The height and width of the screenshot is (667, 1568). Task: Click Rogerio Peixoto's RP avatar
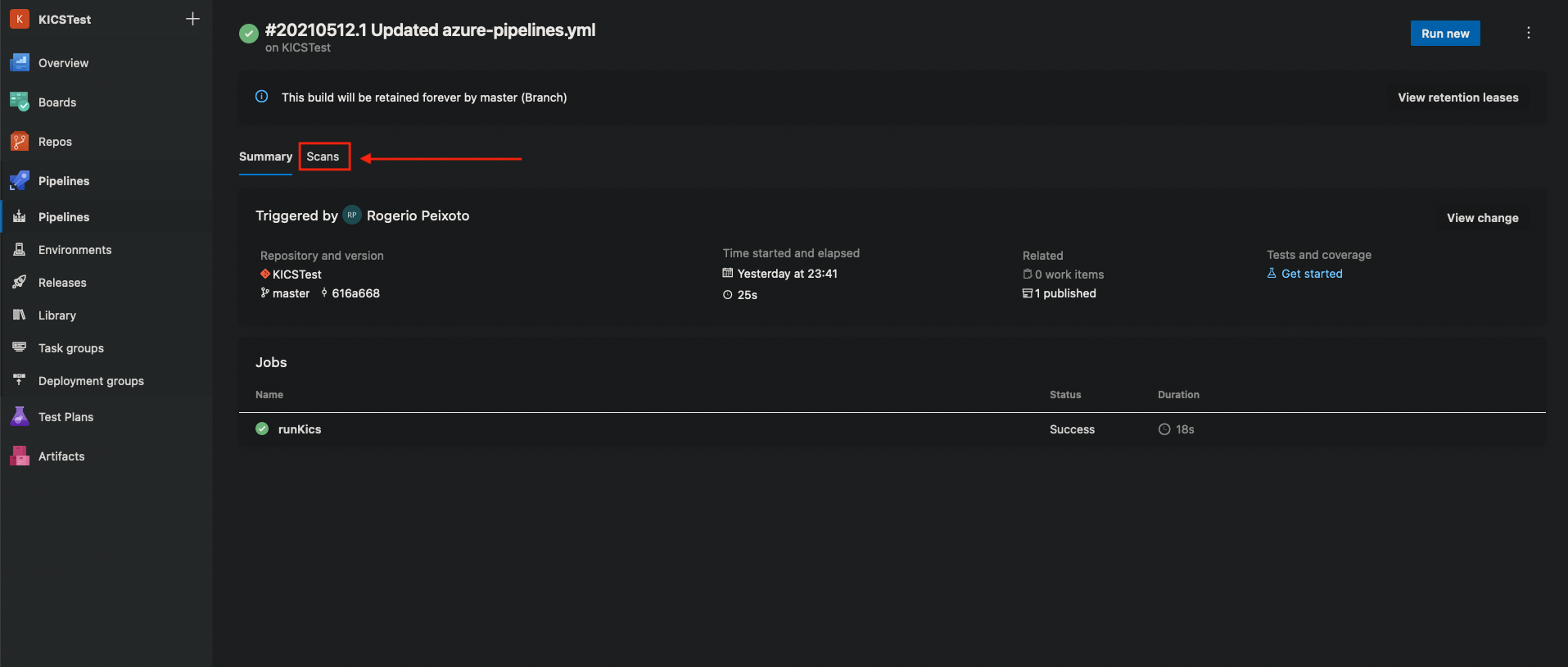[x=352, y=215]
